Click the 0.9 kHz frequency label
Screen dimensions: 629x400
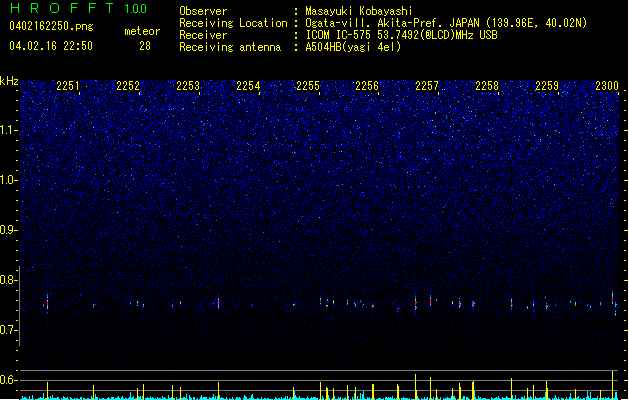[9, 230]
